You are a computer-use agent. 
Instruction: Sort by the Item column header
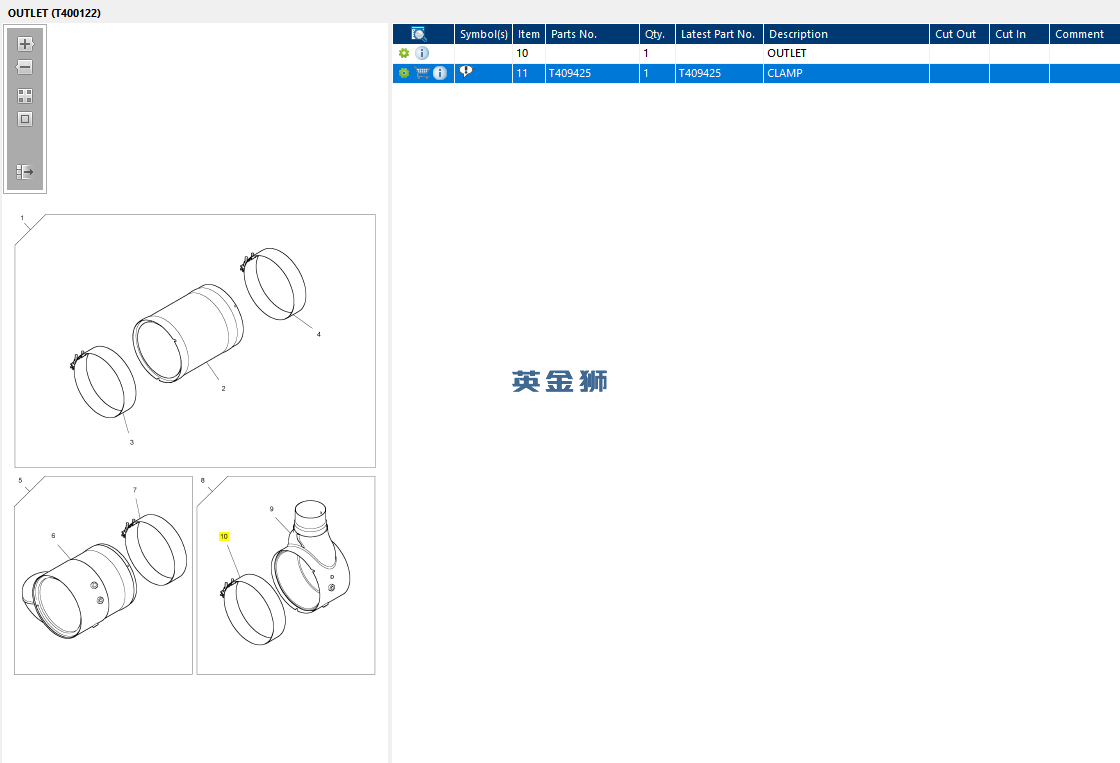click(x=529, y=34)
